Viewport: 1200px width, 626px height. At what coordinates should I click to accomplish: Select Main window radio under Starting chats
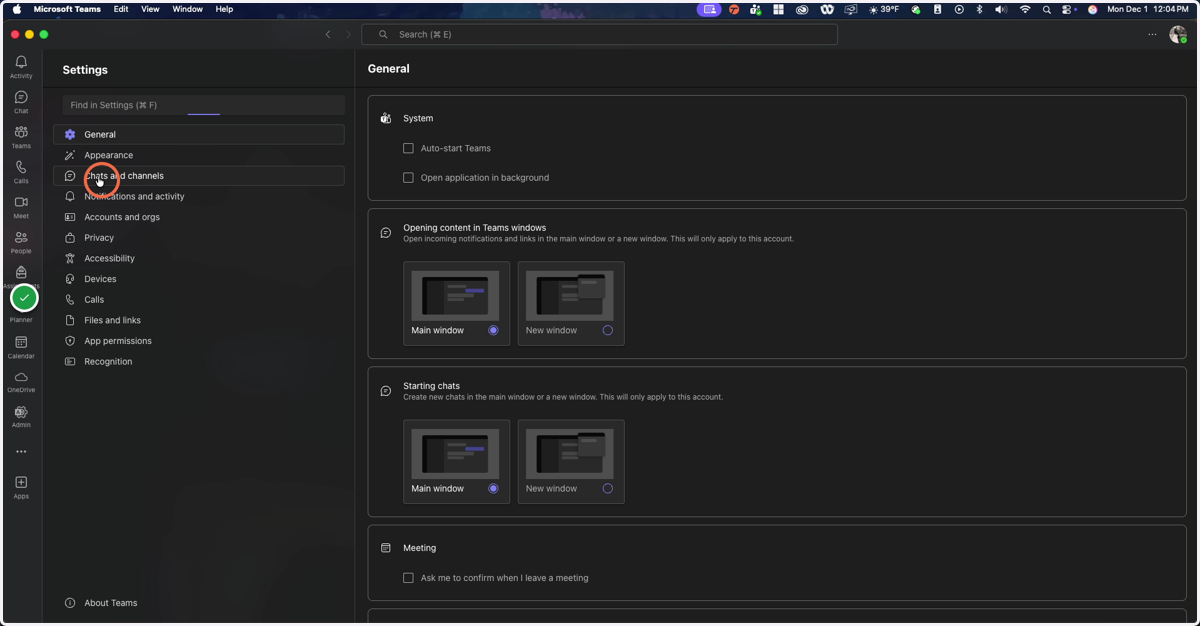coord(493,489)
